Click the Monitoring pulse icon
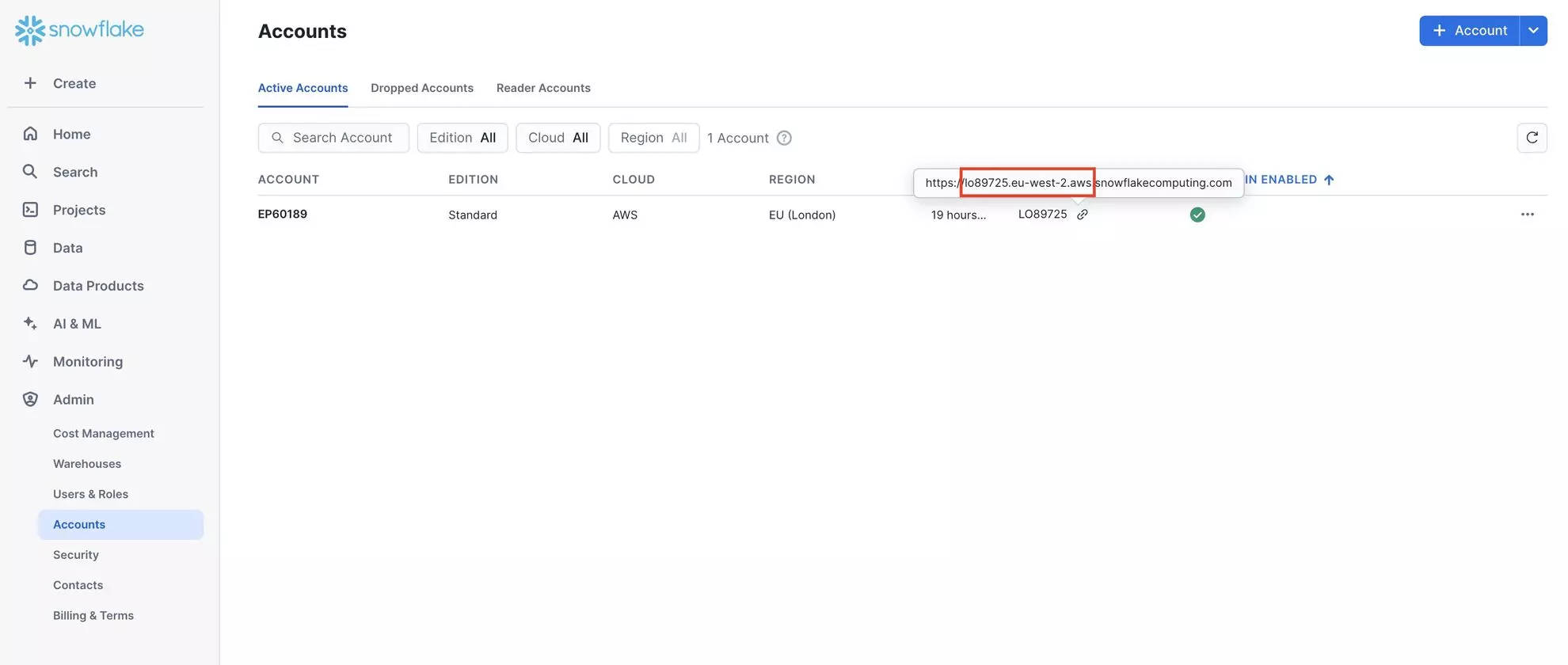The width and height of the screenshot is (1568, 665). [30, 362]
